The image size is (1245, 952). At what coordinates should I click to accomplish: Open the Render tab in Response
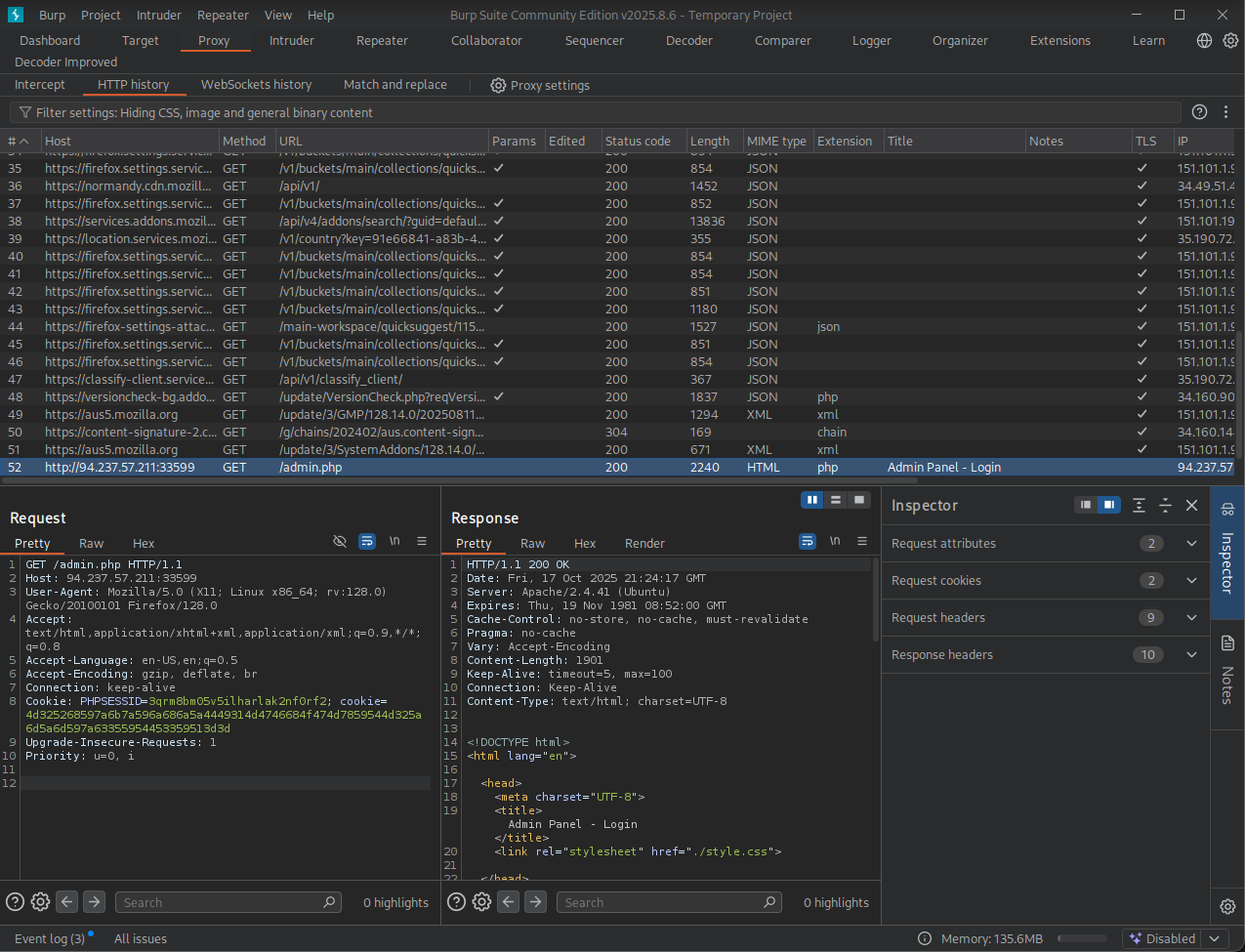tap(644, 543)
